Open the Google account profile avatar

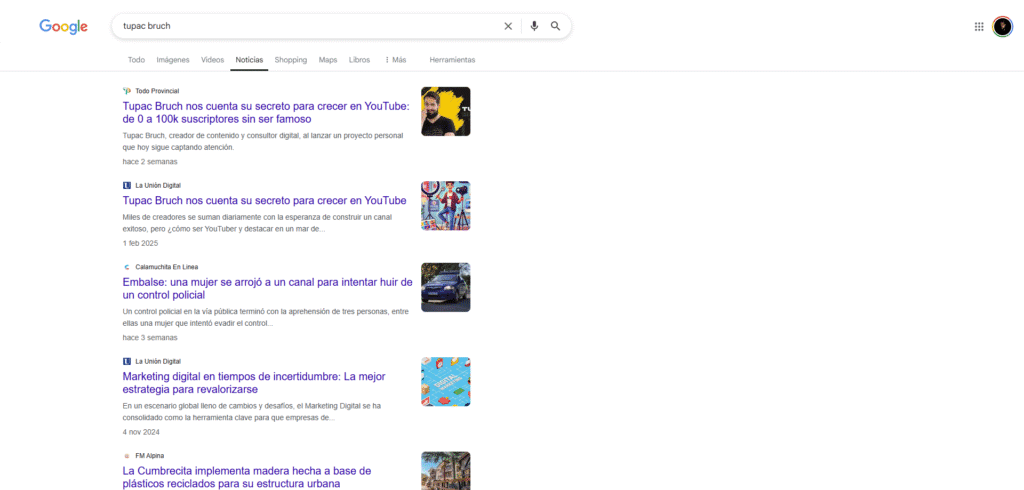[1002, 26]
